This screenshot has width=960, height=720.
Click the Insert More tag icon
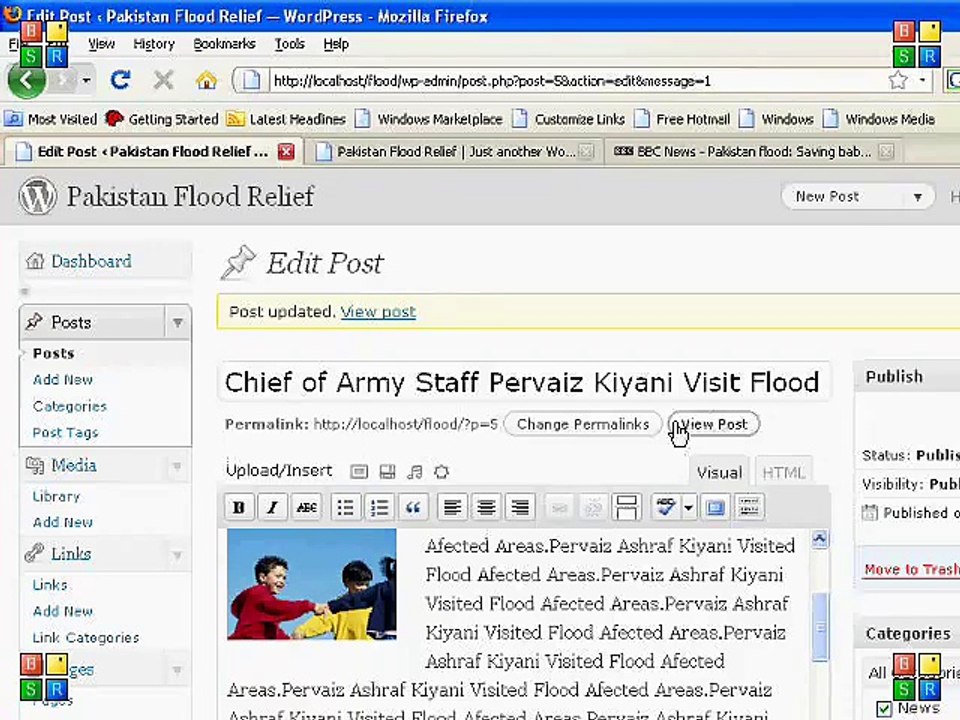(626, 508)
